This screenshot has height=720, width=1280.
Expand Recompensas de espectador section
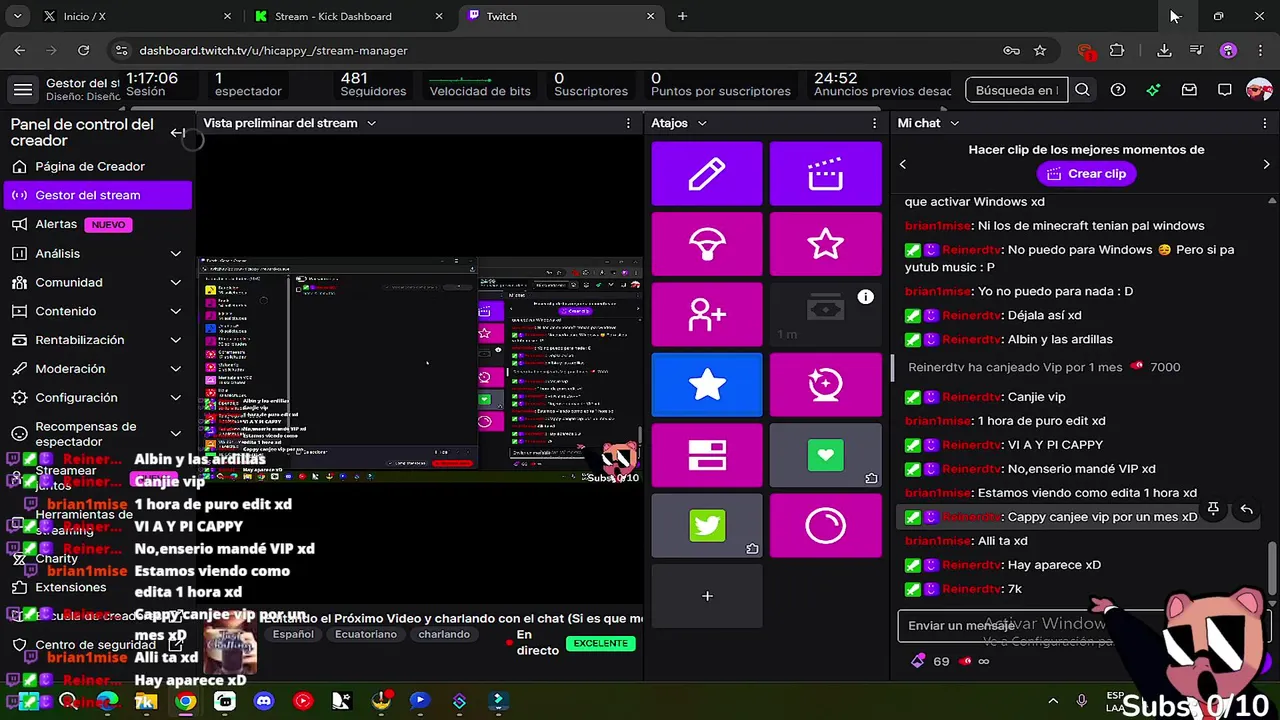175,434
